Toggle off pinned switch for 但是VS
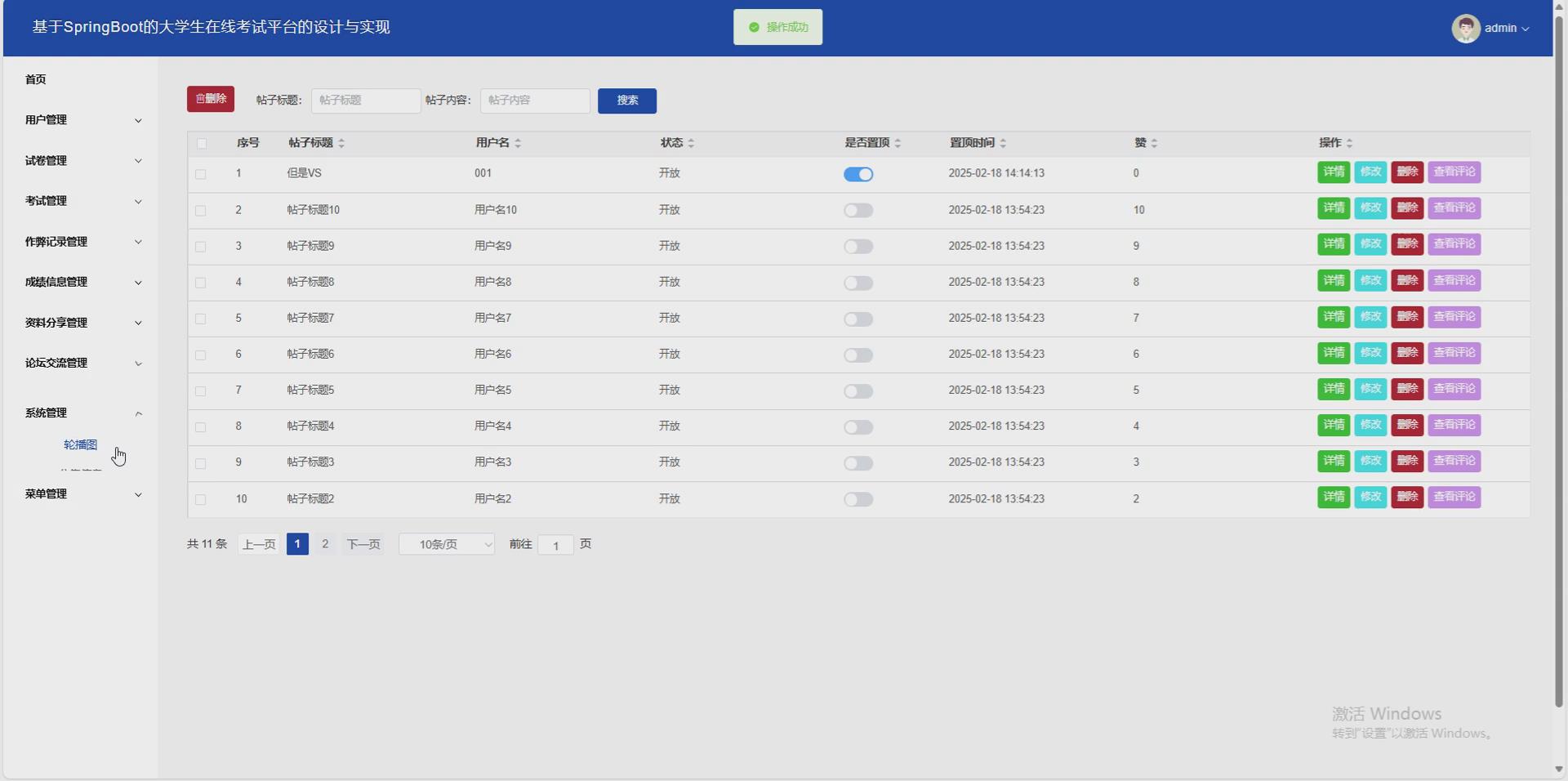This screenshot has height=781, width=1568. coord(858,174)
